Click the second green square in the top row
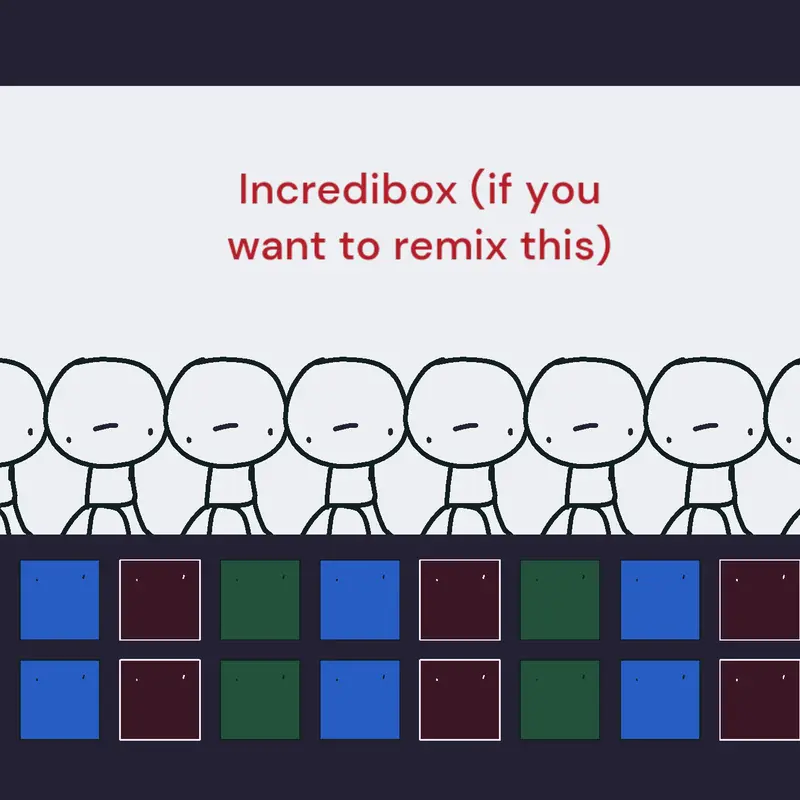Image resolution: width=800 pixels, height=800 pixels. click(560, 599)
